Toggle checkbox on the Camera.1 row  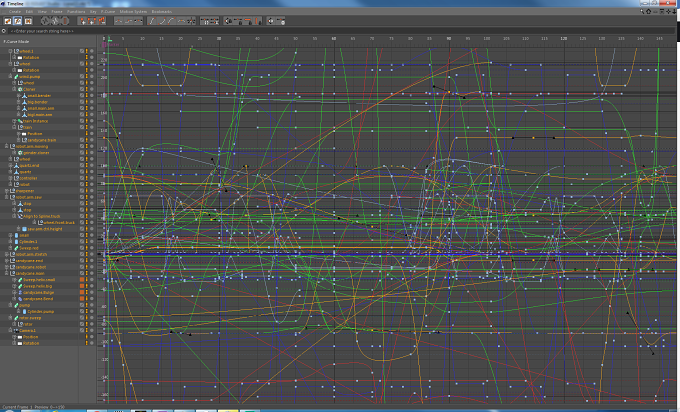(x=82, y=330)
